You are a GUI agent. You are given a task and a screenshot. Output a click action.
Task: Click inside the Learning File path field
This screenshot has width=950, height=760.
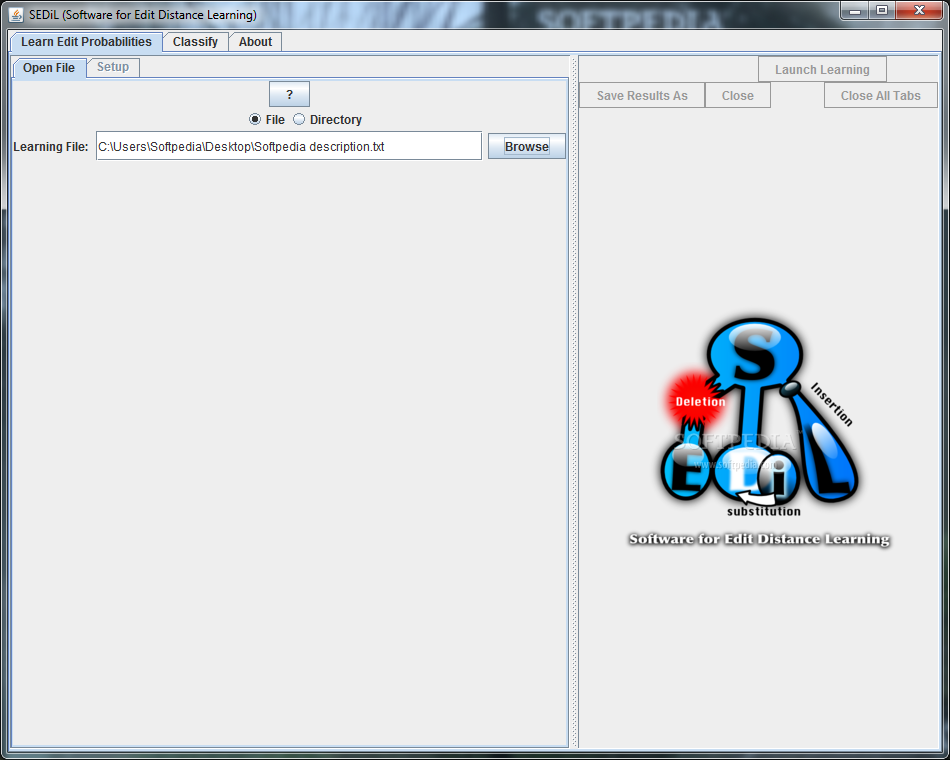[x=289, y=146]
